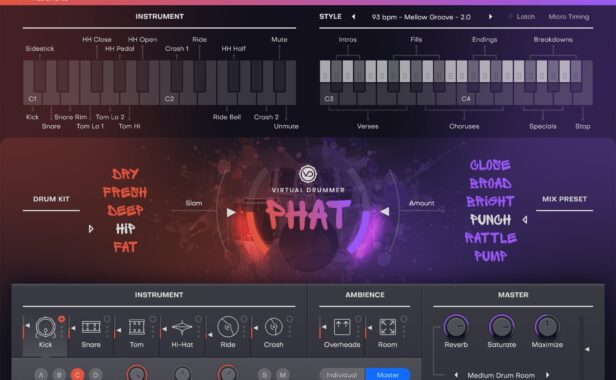Choose the BRIGHT mix preset
This screenshot has width=616, height=380.
(x=490, y=202)
